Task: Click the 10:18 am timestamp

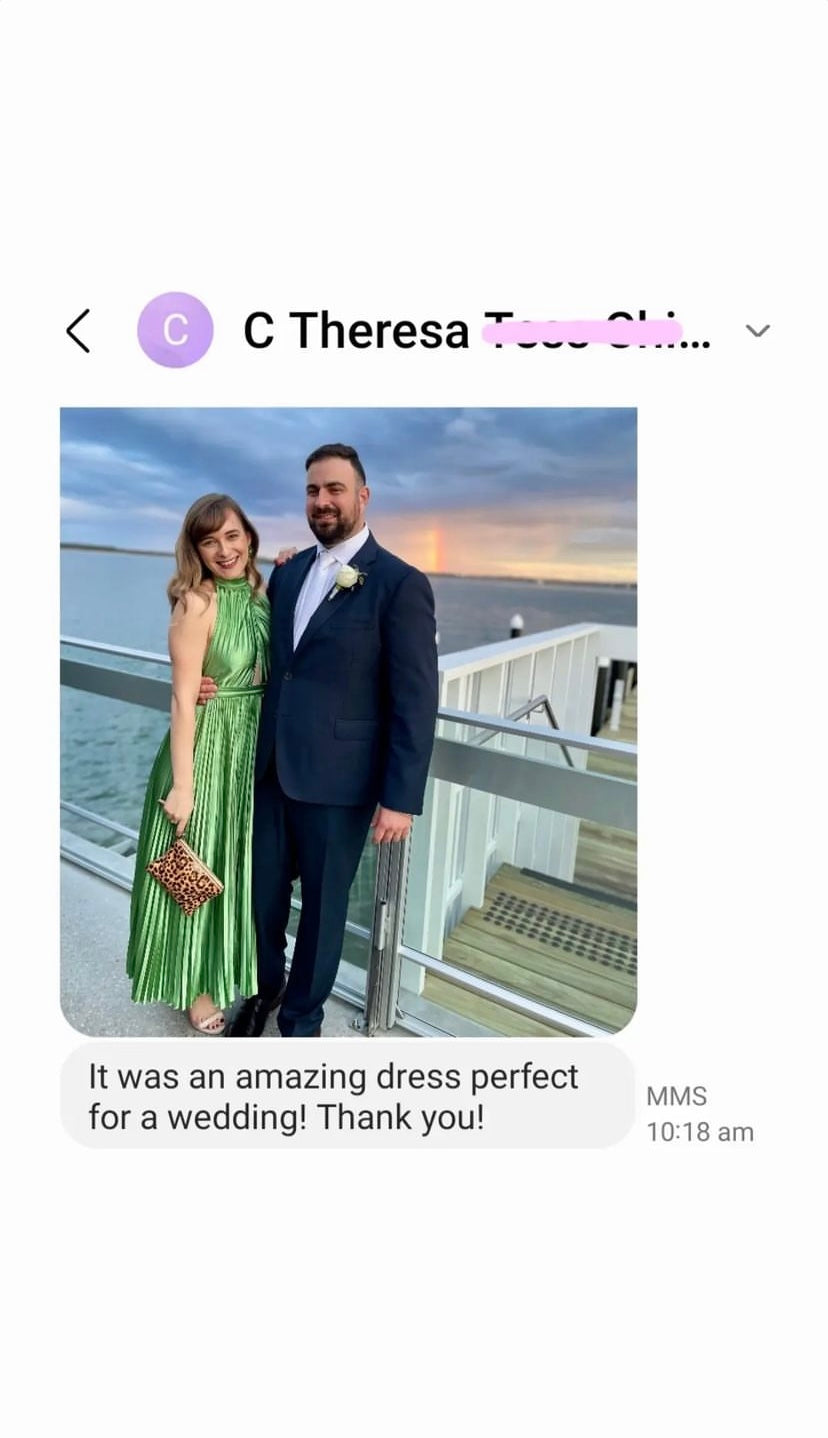Action: (699, 1132)
